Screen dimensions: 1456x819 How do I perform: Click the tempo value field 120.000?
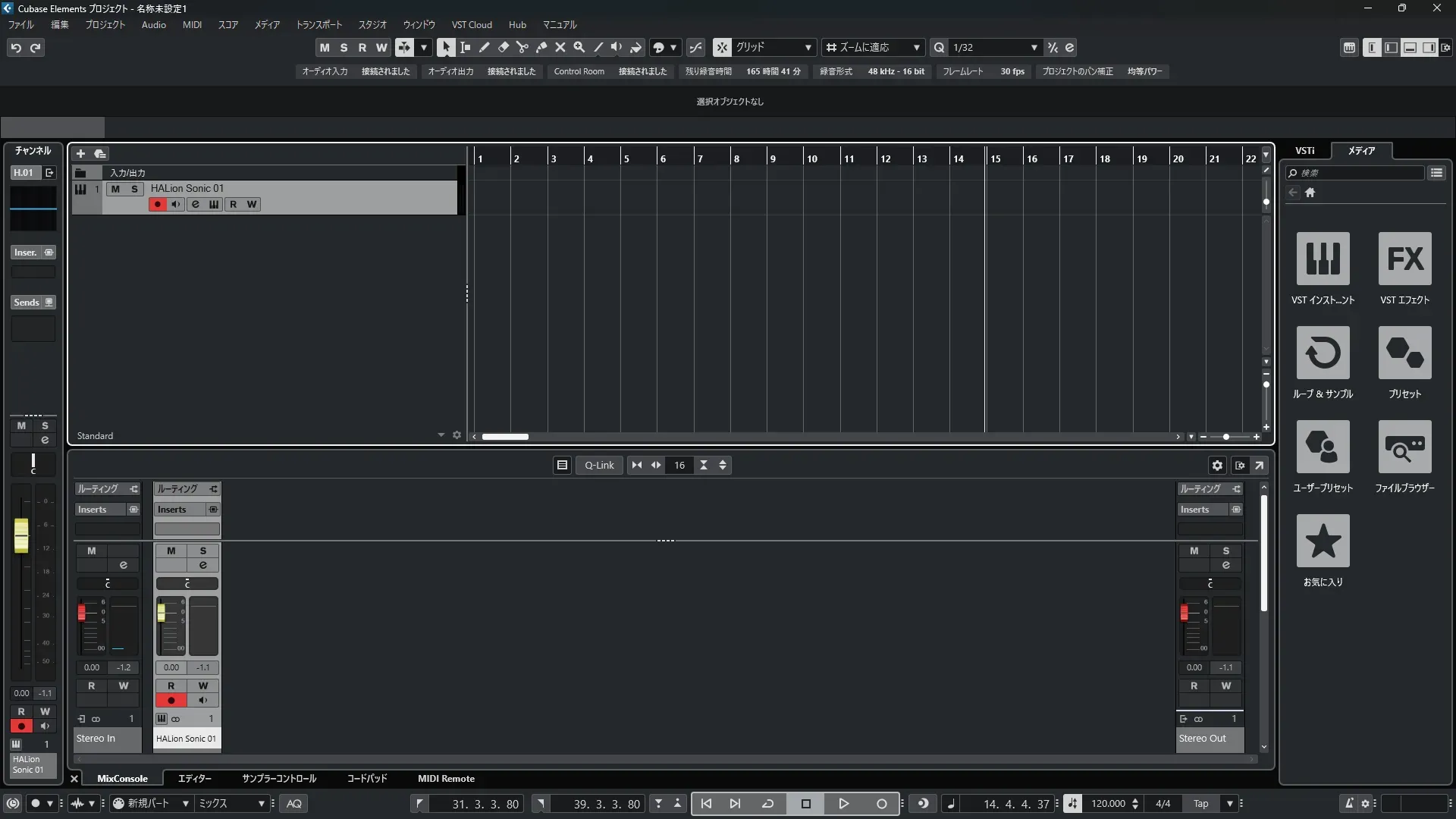click(x=1108, y=804)
